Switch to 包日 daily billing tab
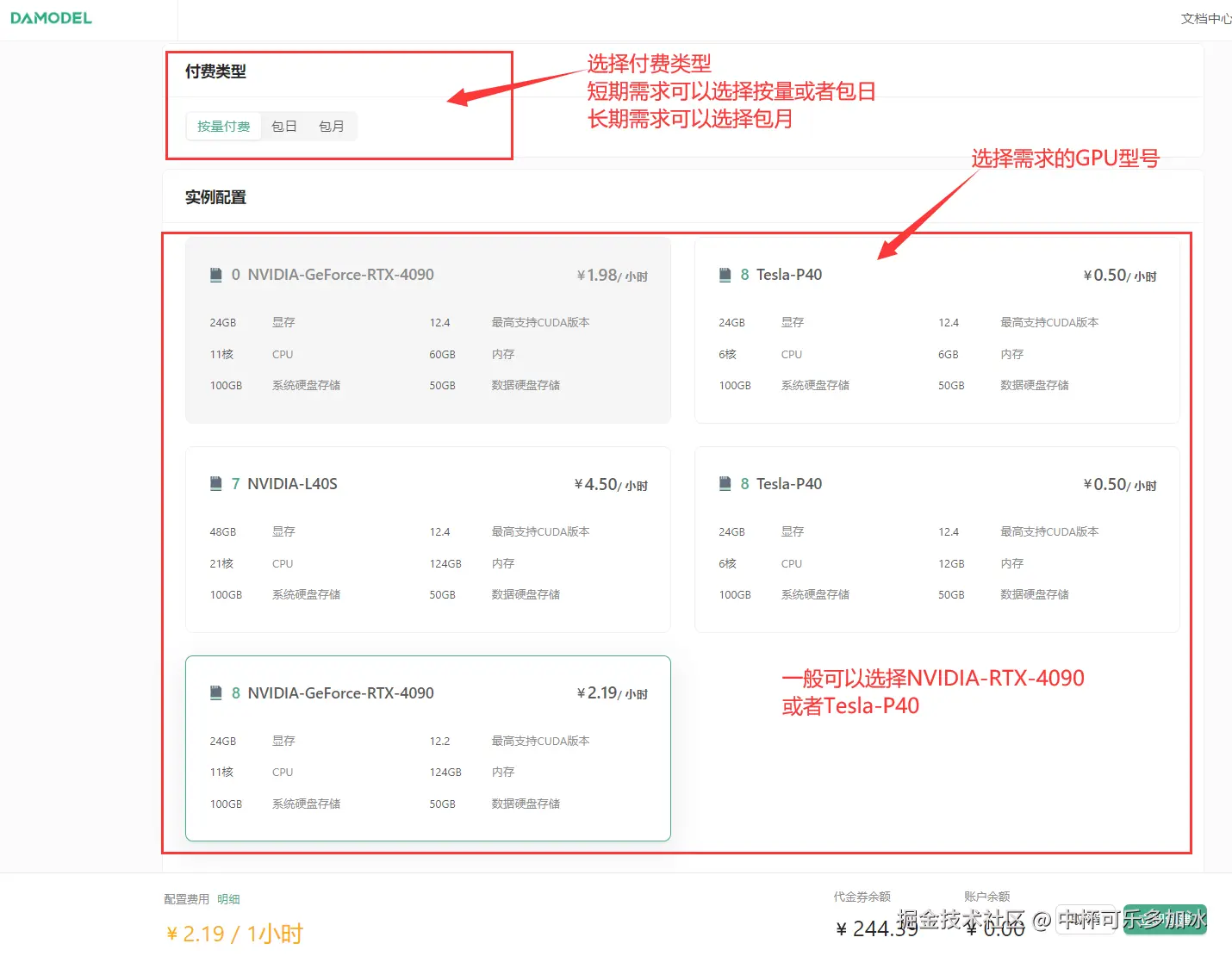This screenshot has width=1232, height=956. 284,127
